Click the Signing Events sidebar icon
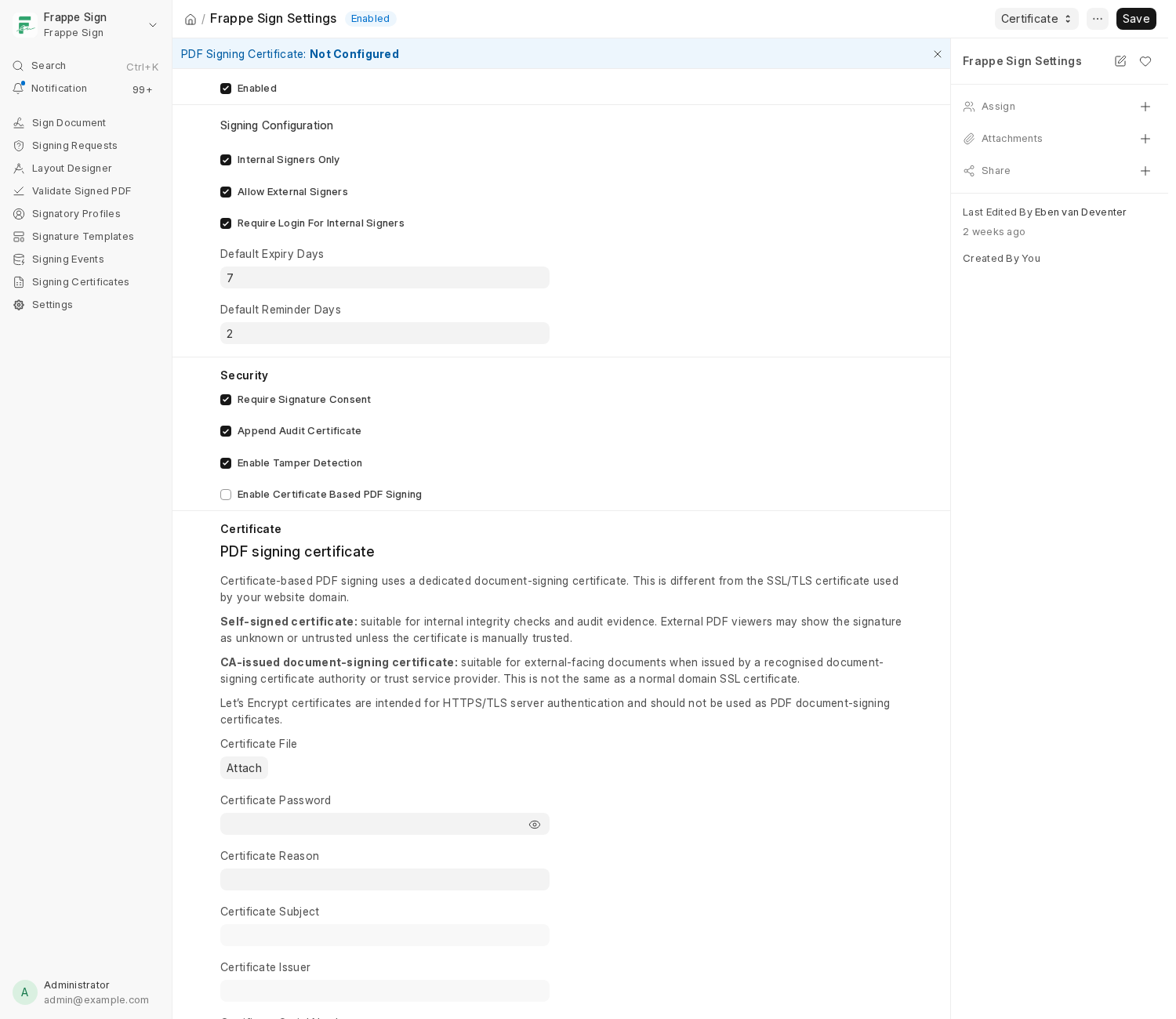The height and width of the screenshot is (1019, 1176). coord(19,259)
